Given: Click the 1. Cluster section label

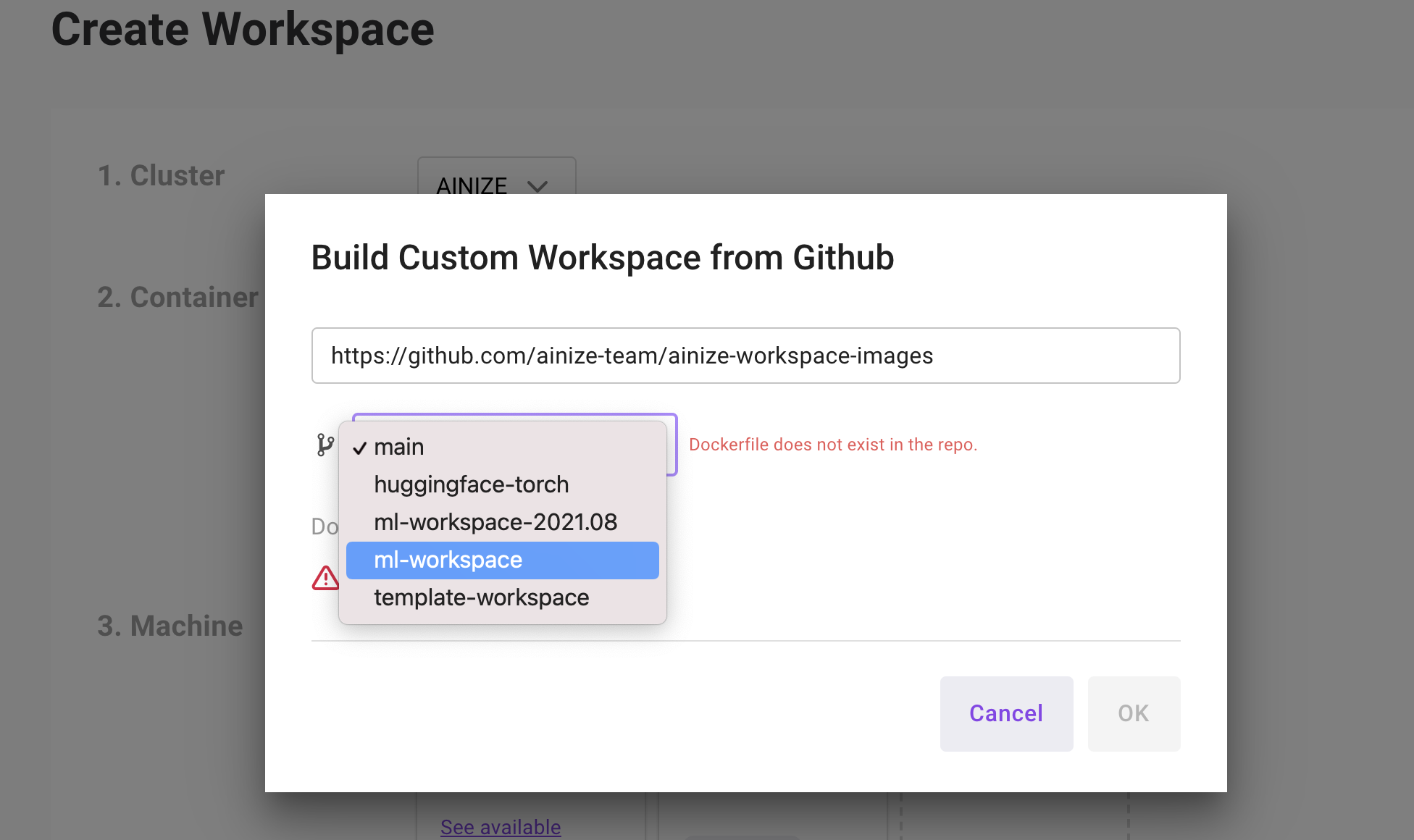Looking at the screenshot, I should [161, 175].
